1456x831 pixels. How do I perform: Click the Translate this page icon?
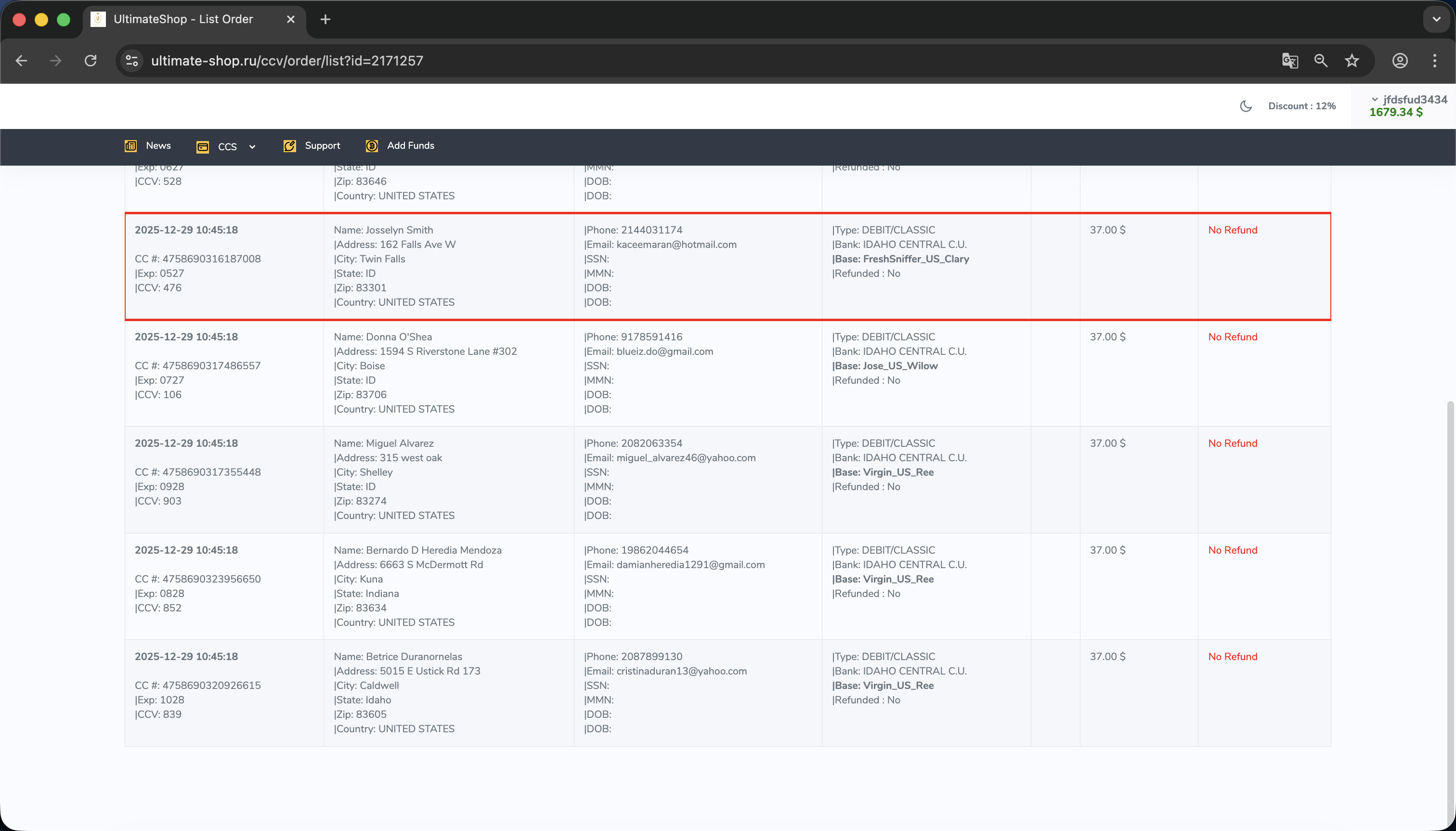tap(1290, 61)
